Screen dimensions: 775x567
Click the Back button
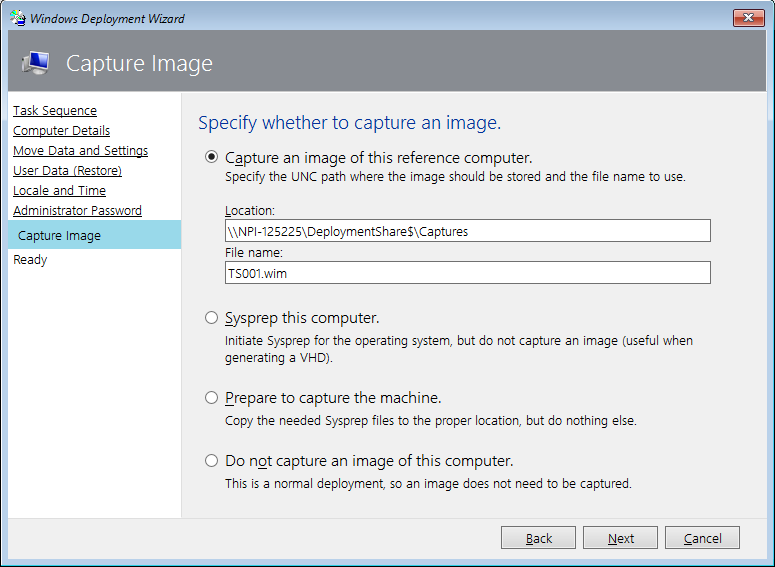tap(538, 538)
